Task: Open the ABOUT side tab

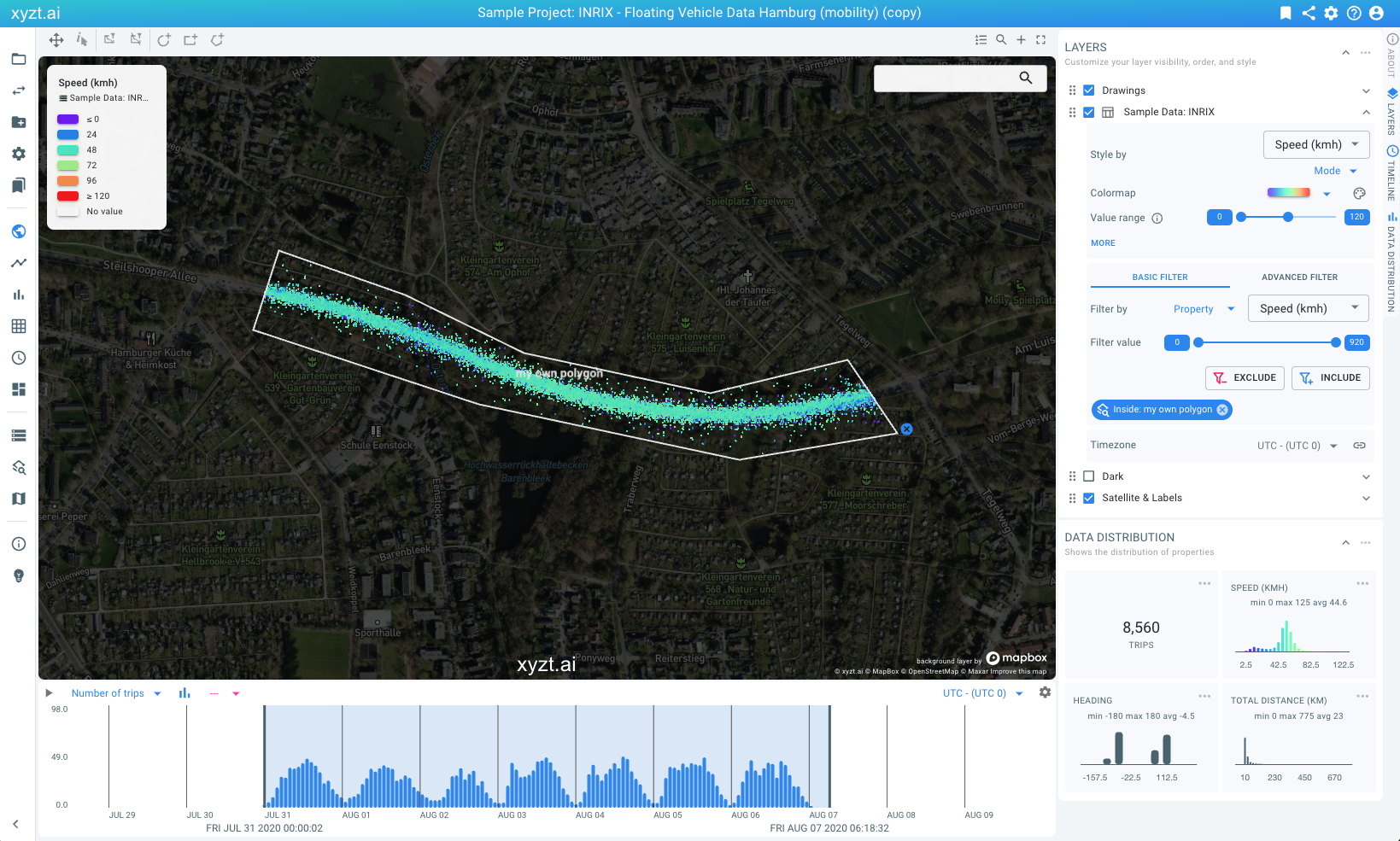Action: (1392, 56)
